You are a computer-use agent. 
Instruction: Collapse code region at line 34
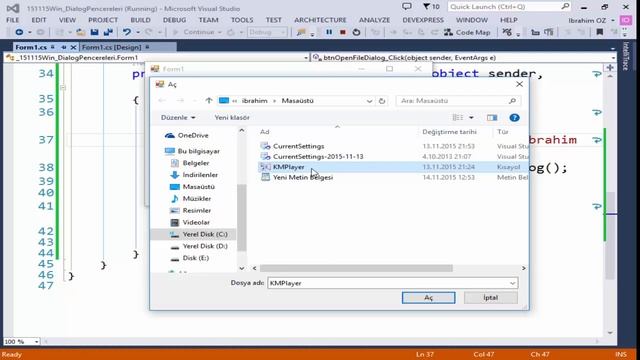pos(63,87)
